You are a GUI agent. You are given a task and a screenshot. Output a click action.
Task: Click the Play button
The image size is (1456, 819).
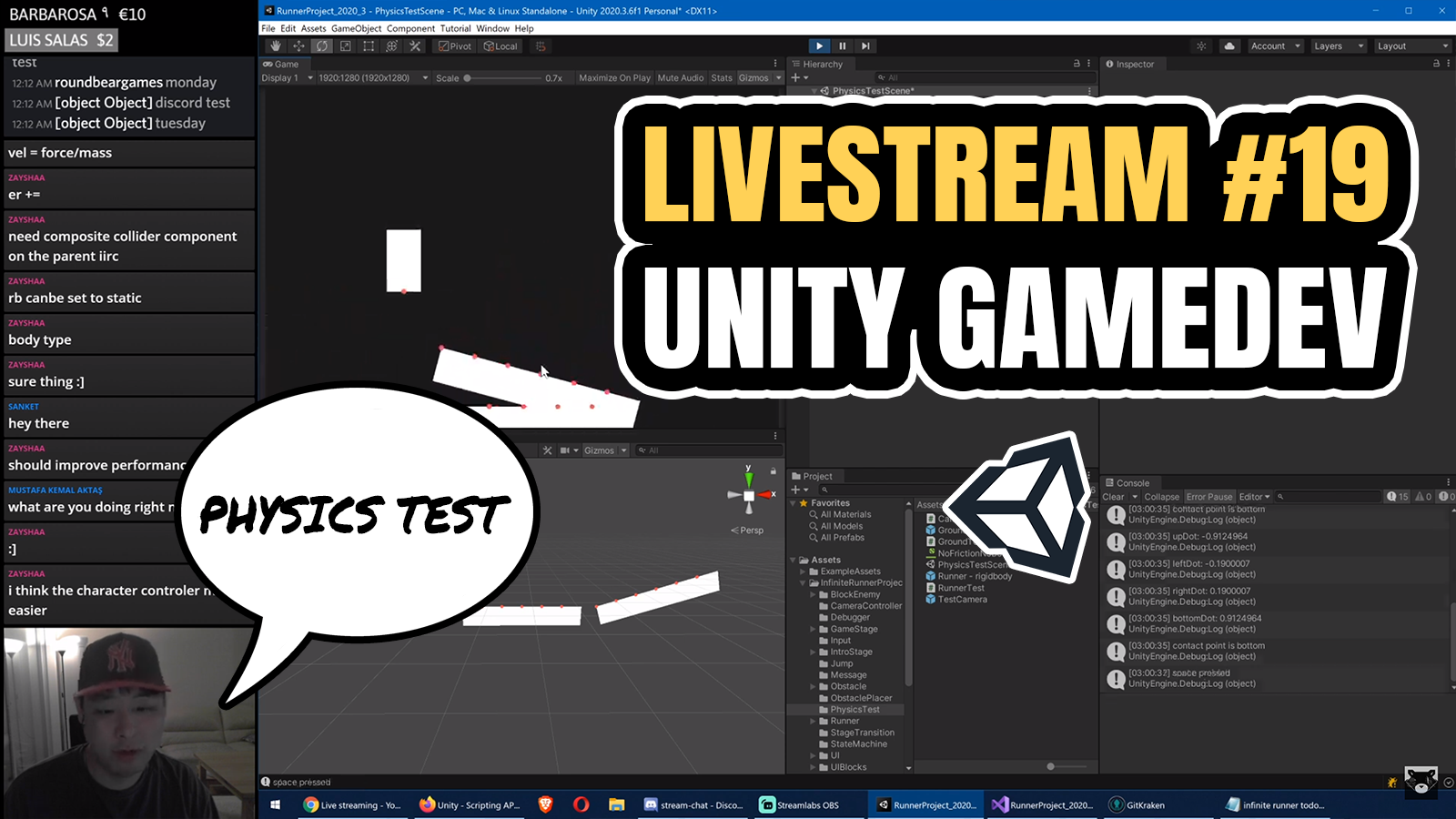point(819,46)
